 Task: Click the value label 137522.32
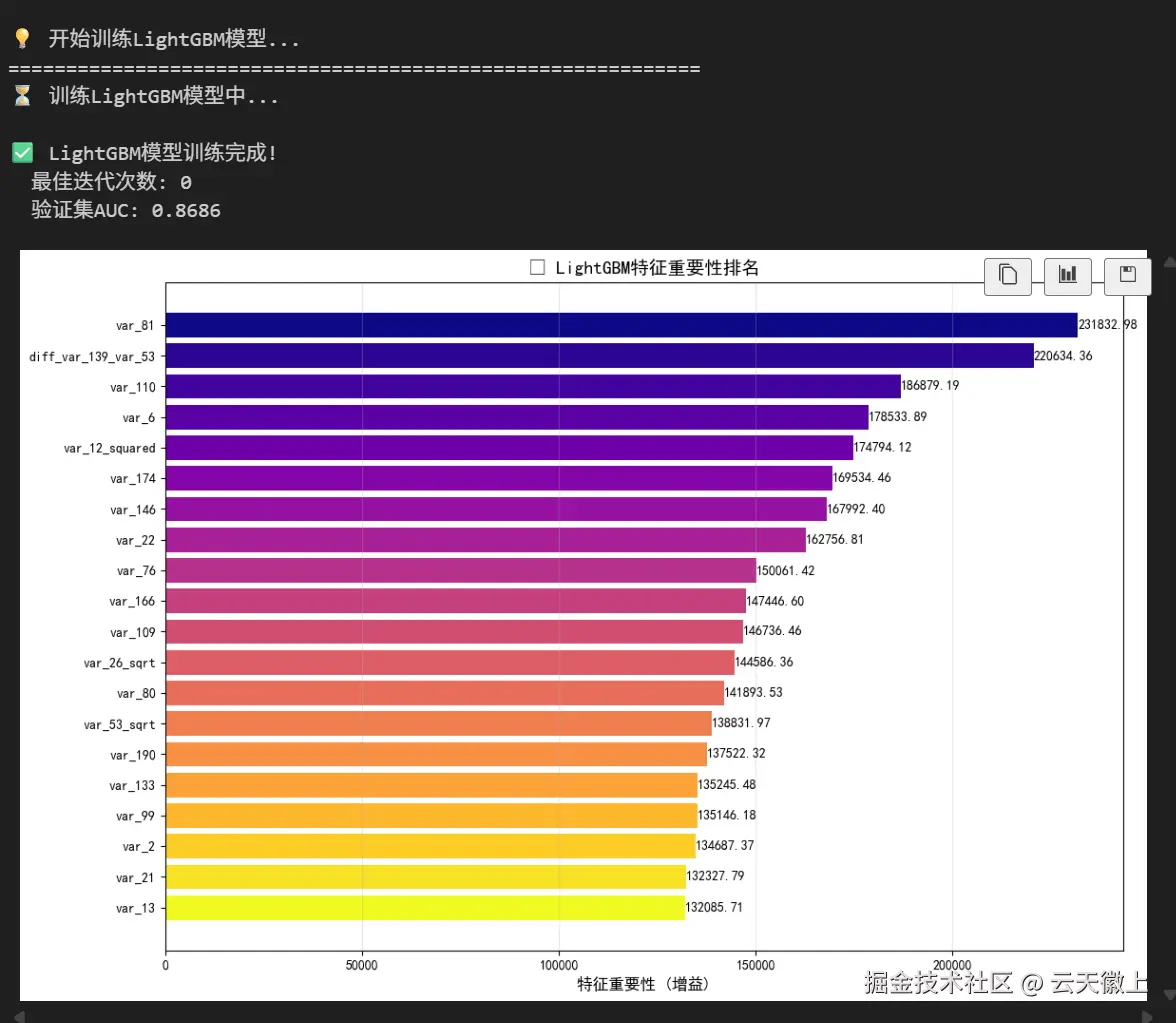736,753
